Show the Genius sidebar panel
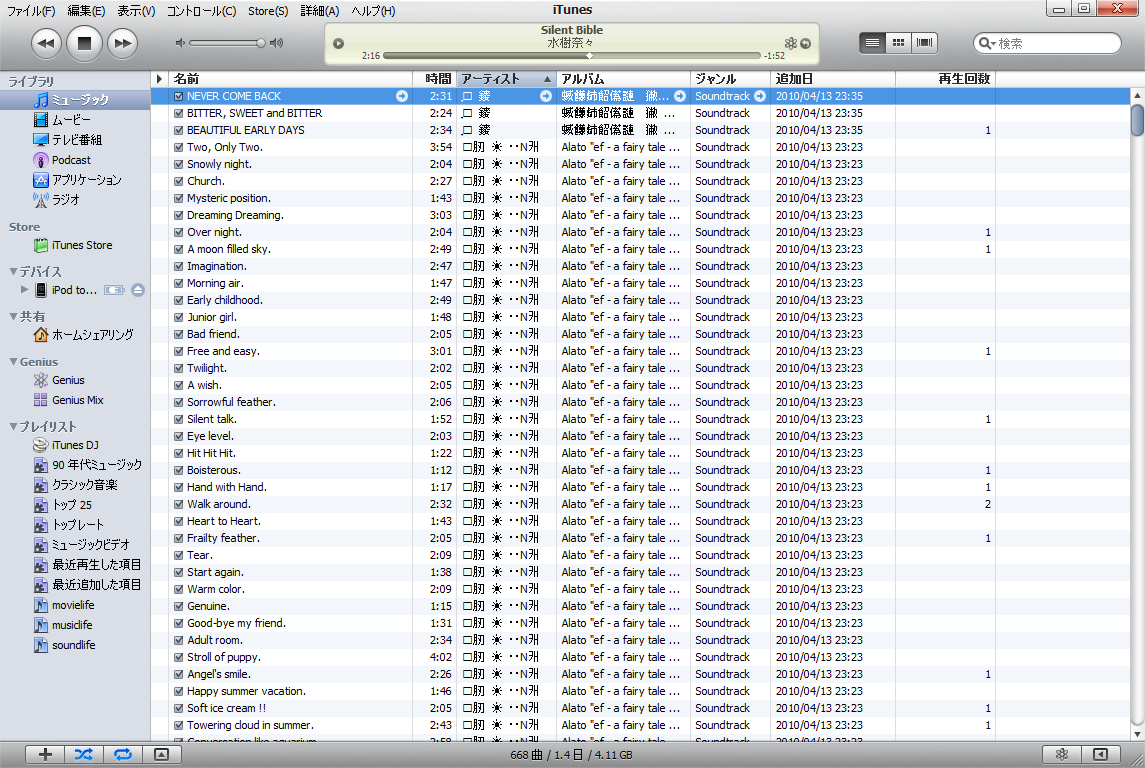The width and height of the screenshot is (1145, 768). pos(1100,755)
